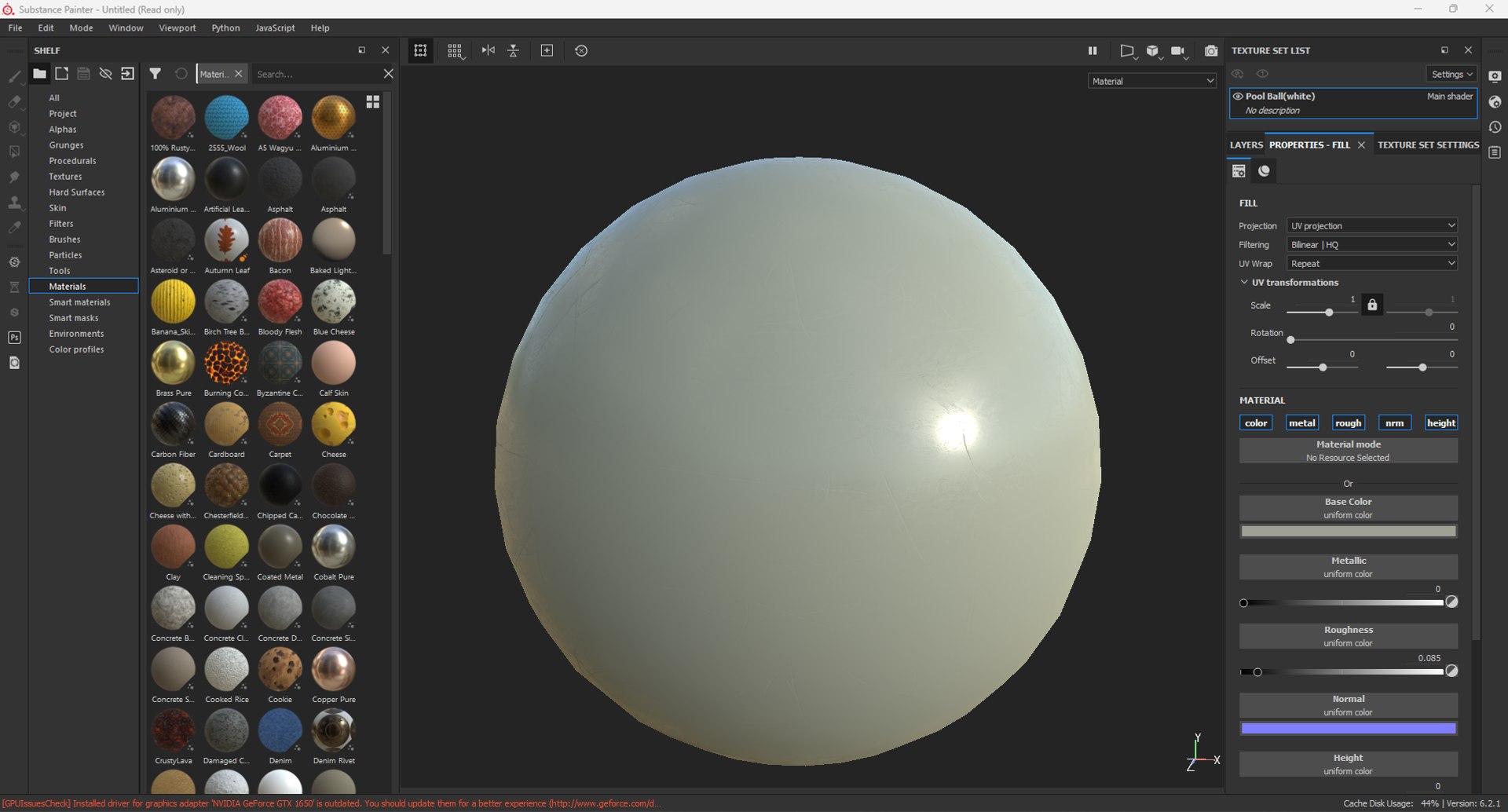Open the Viewport menu
This screenshot has width=1508, height=812.
pyautogui.click(x=178, y=27)
